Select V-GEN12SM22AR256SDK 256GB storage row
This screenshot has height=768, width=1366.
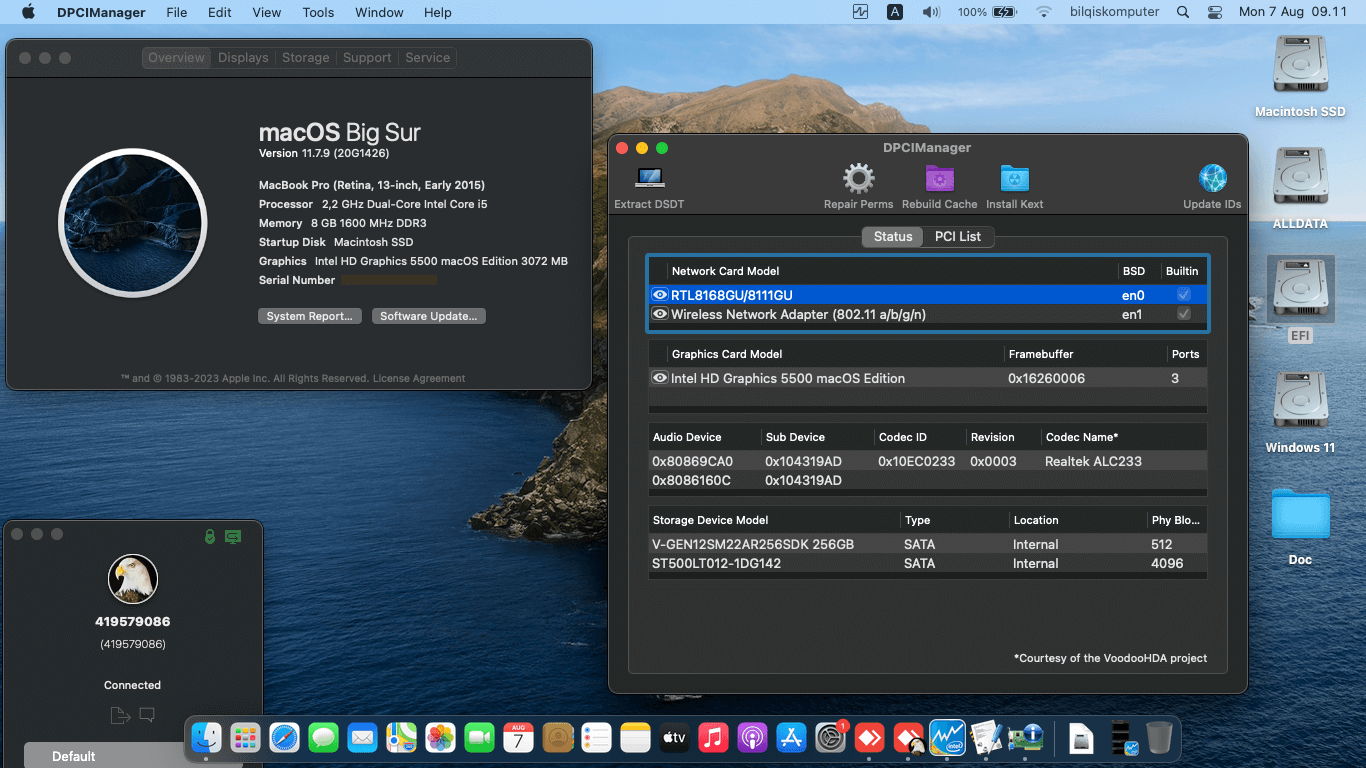click(928, 544)
